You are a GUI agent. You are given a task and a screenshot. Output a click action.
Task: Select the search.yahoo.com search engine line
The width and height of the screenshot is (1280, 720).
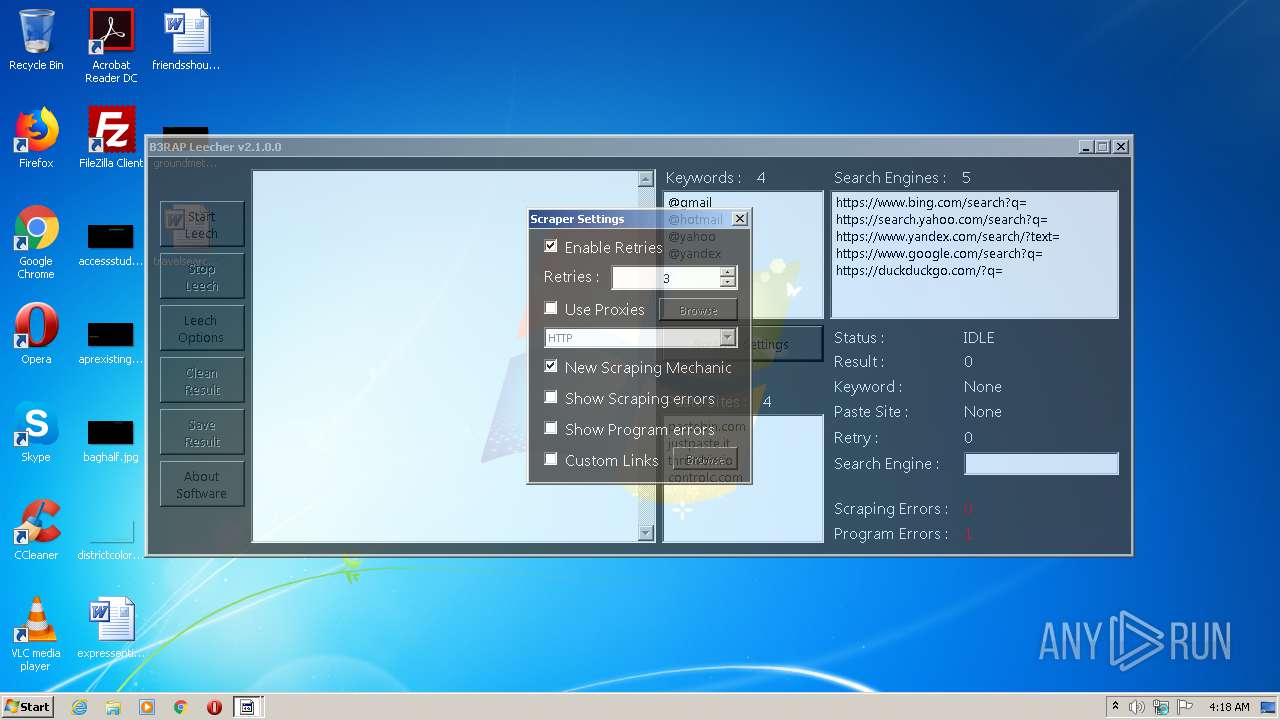pyautogui.click(x=942, y=219)
